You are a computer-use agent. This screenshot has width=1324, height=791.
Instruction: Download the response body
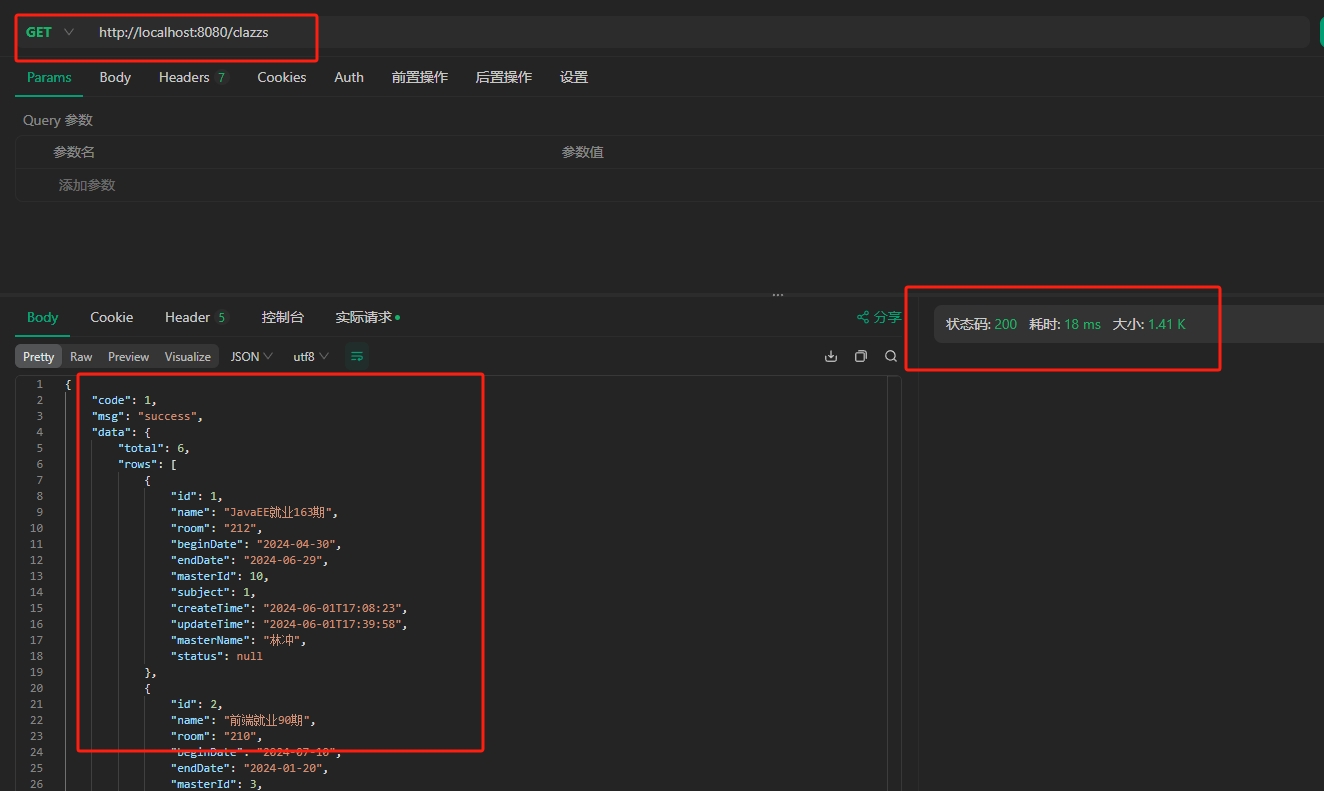pyautogui.click(x=830, y=356)
